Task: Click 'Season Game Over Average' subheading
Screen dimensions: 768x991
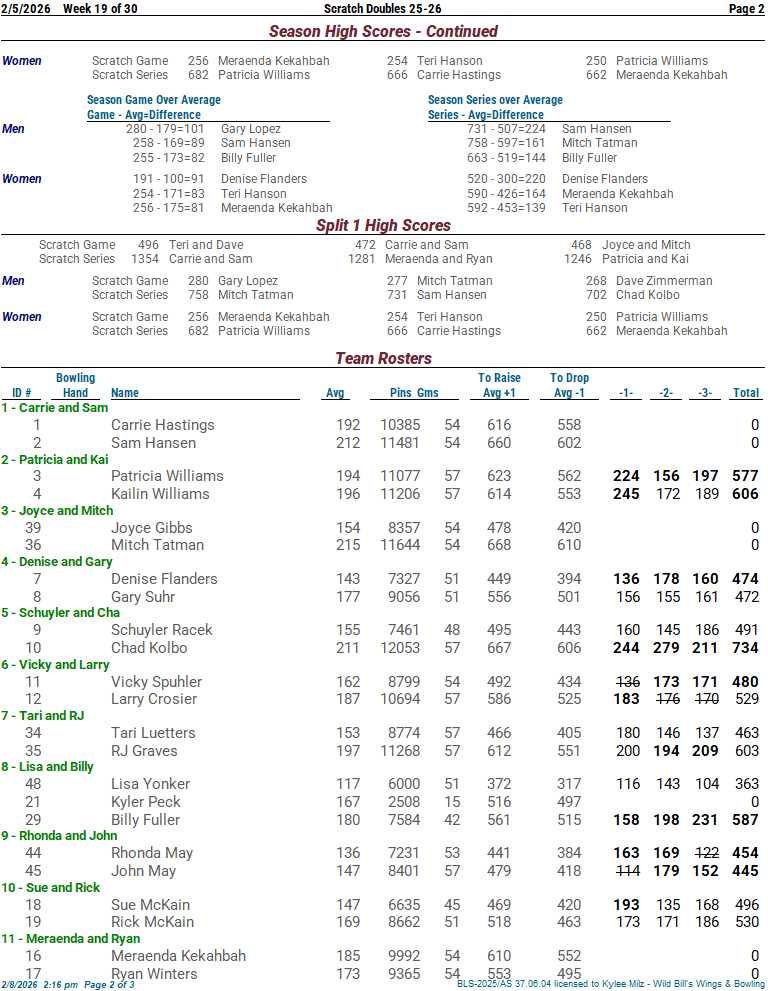Action: pyautogui.click(x=154, y=100)
